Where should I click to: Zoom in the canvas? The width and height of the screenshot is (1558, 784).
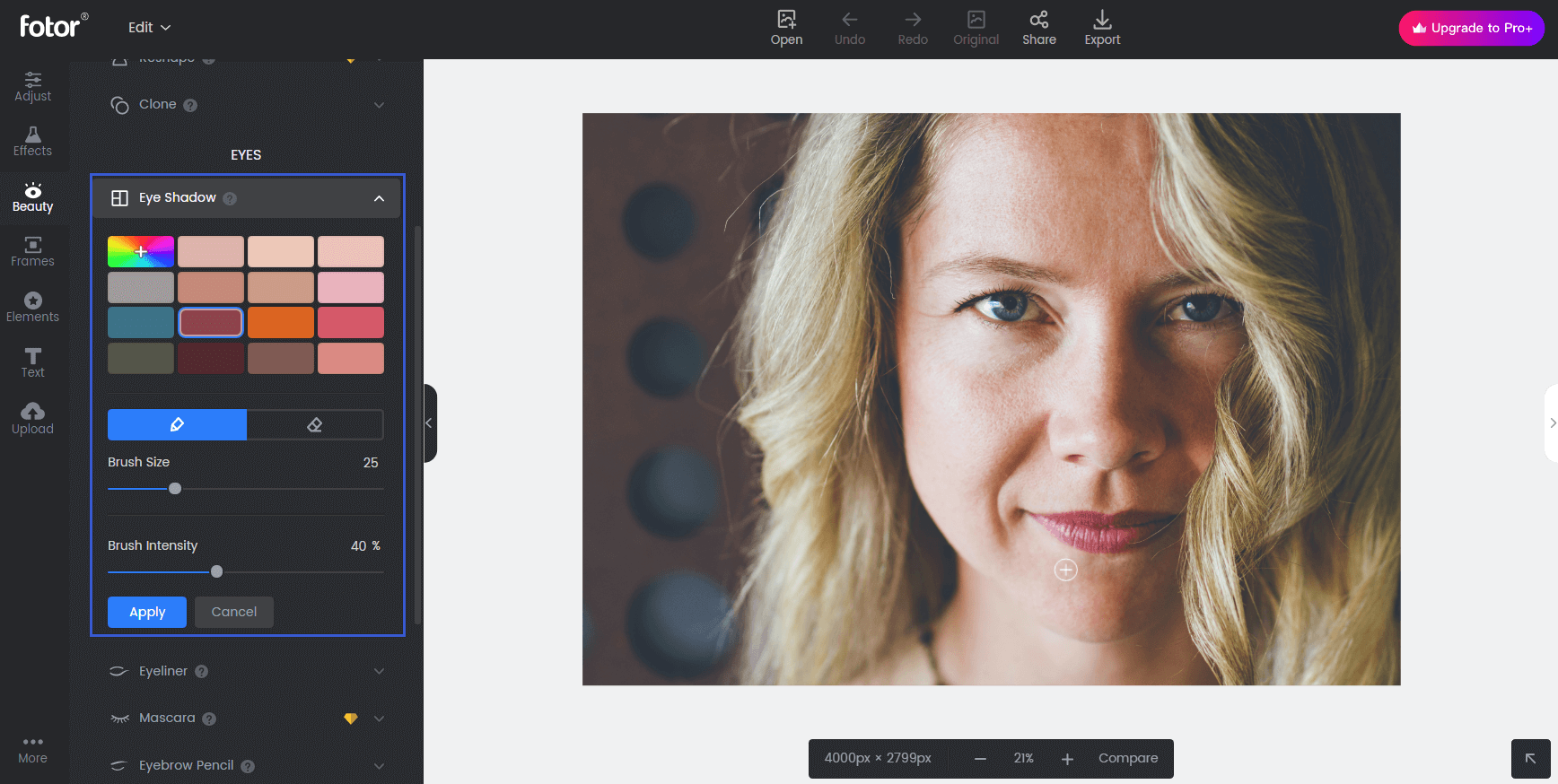click(x=1067, y=759)
